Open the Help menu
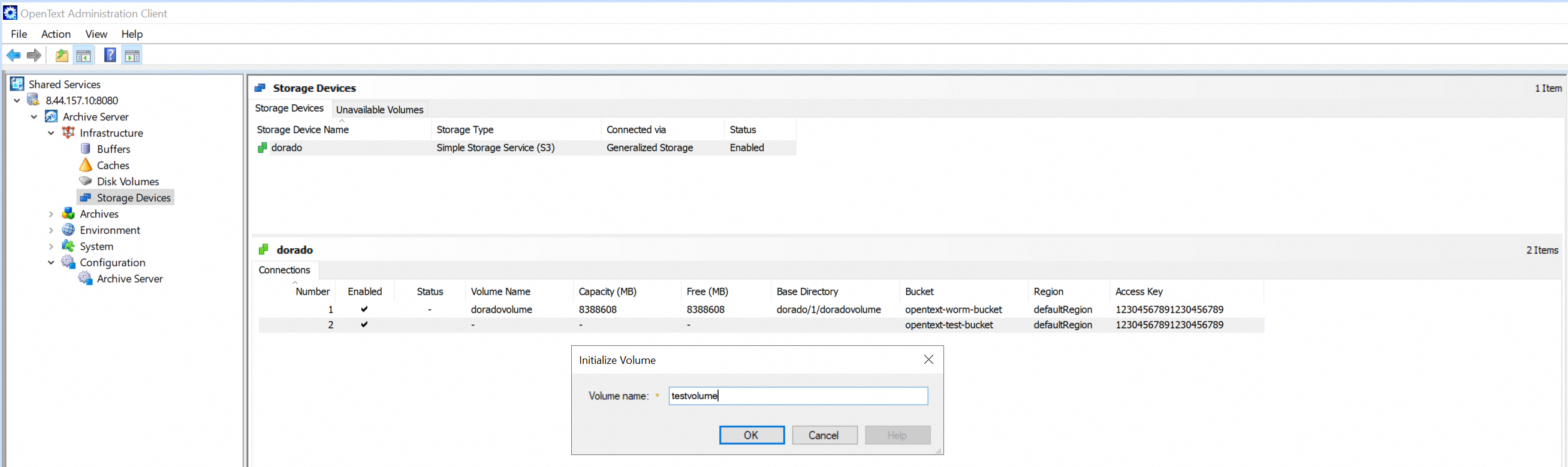 tap(131, 34)
